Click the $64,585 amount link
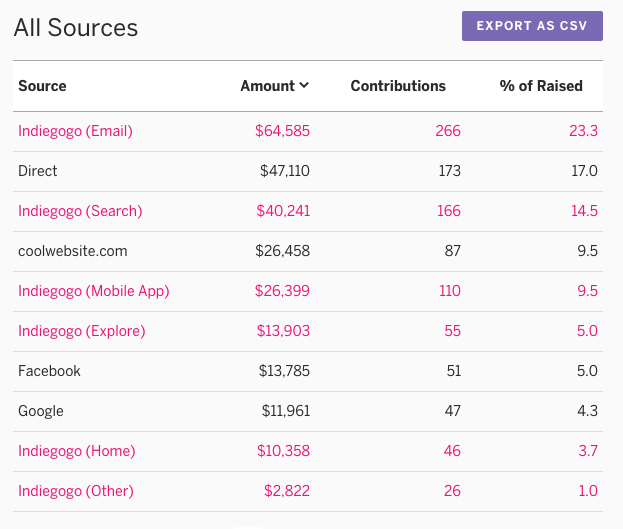 pos(282,131)
